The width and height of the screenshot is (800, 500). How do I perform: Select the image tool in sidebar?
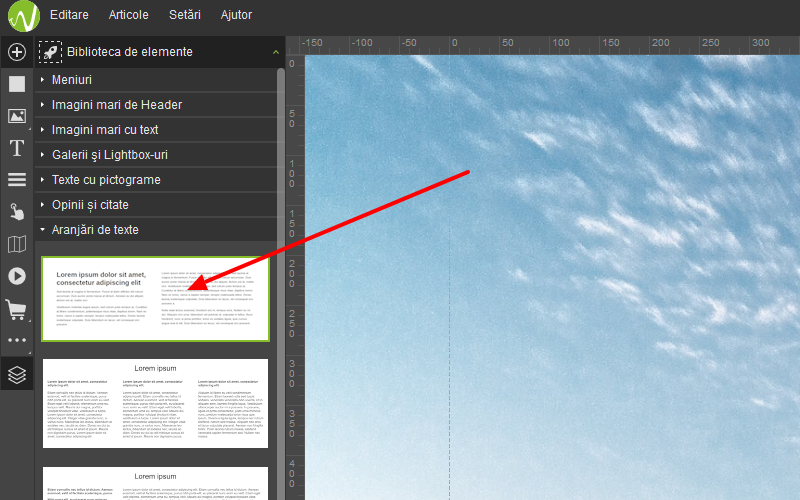[x=16, y=116]
